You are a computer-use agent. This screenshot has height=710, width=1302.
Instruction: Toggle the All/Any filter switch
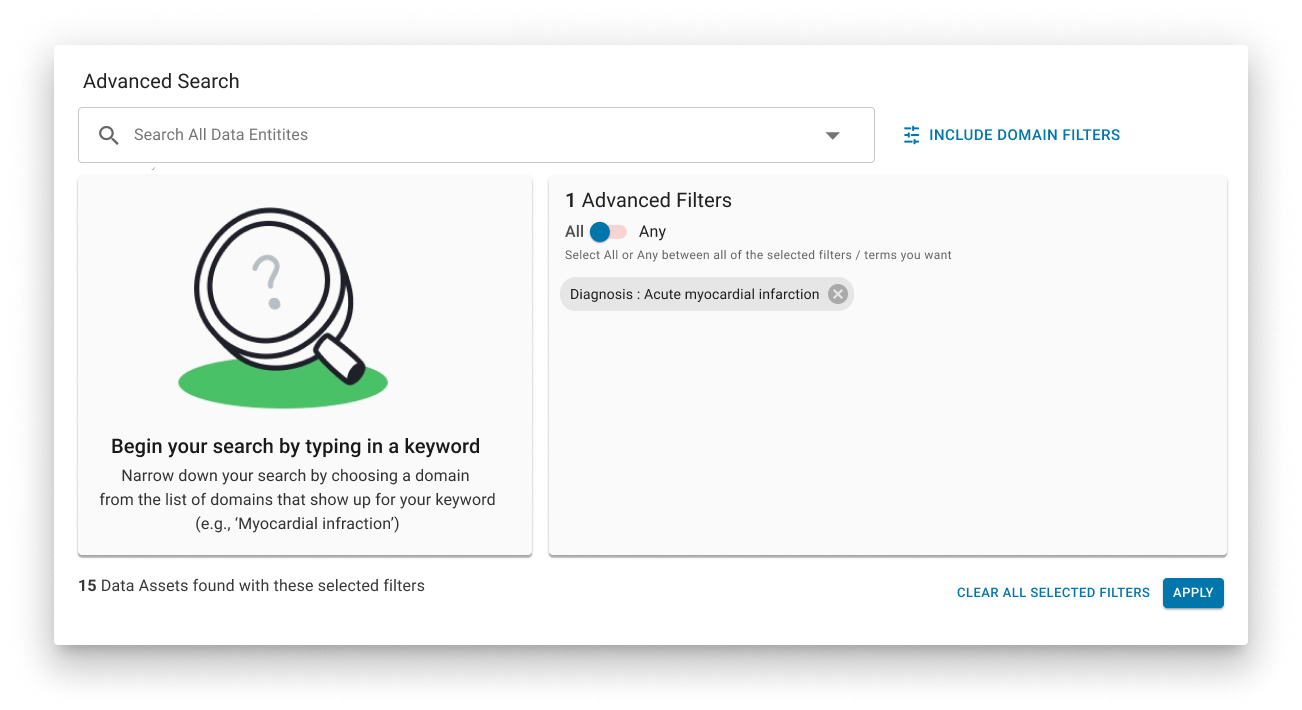tap(607, 232)
